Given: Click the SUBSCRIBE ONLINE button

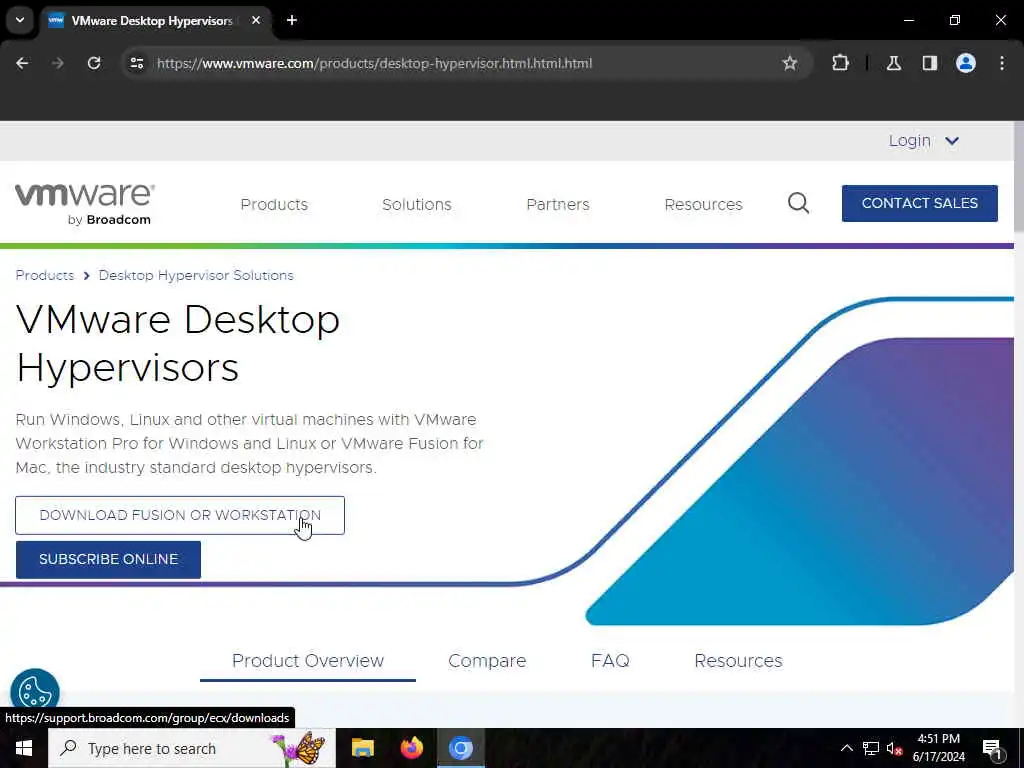Looking at the screenshot, I should point(108,560).
